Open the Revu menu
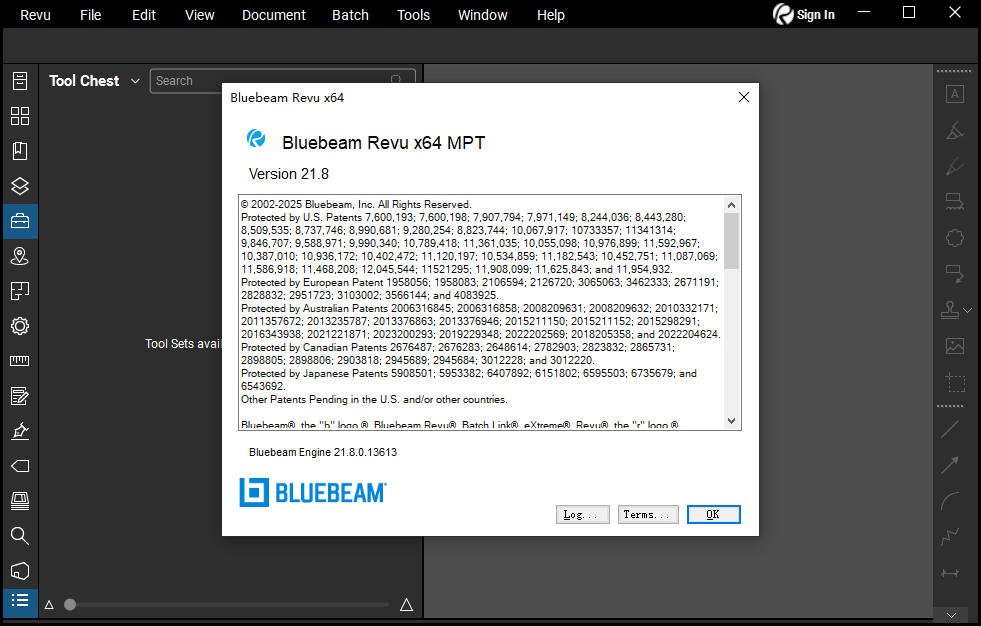 (35, 15)
